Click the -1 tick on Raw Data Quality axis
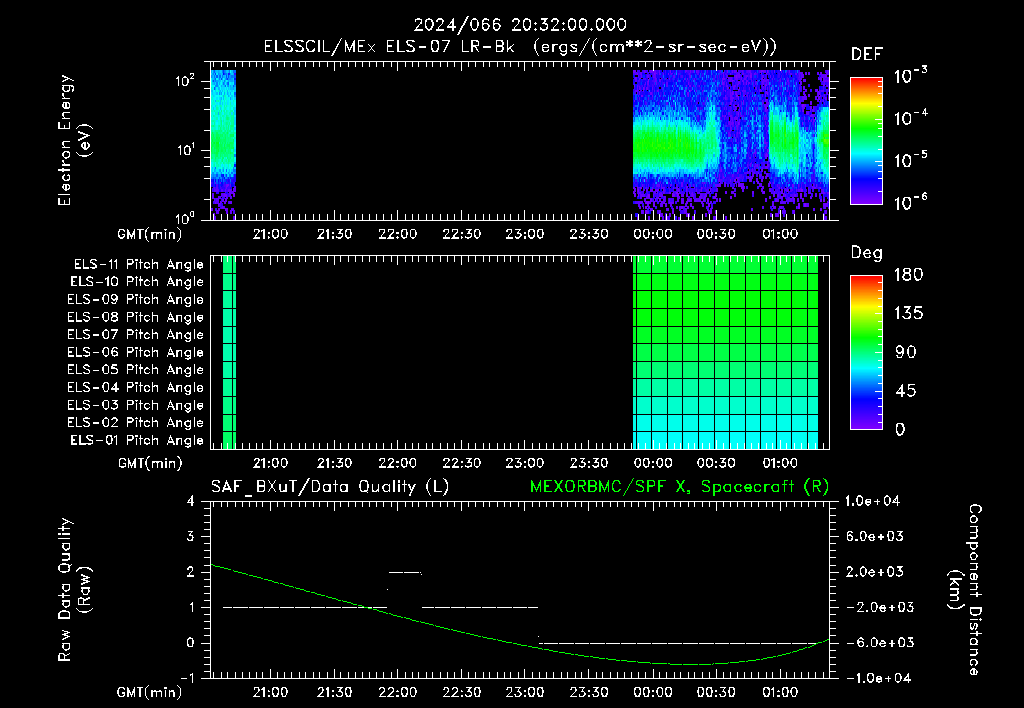Screen dimensions: 1024x708 187,678
